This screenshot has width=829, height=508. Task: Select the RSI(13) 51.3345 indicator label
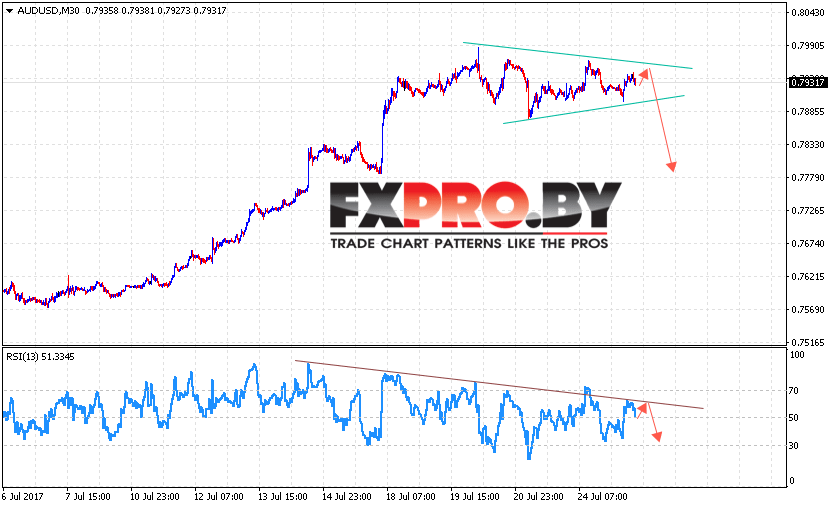pyautogui.click(x=40, y=357)
